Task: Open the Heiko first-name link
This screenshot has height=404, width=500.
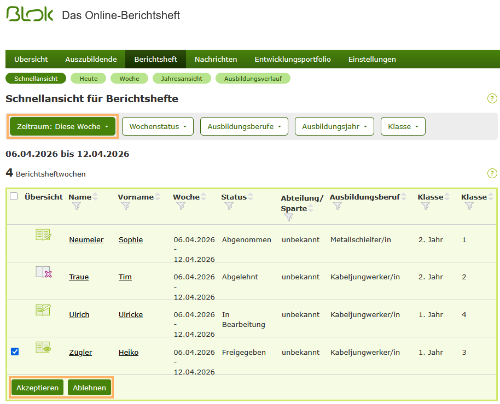Action: (128, 352)
